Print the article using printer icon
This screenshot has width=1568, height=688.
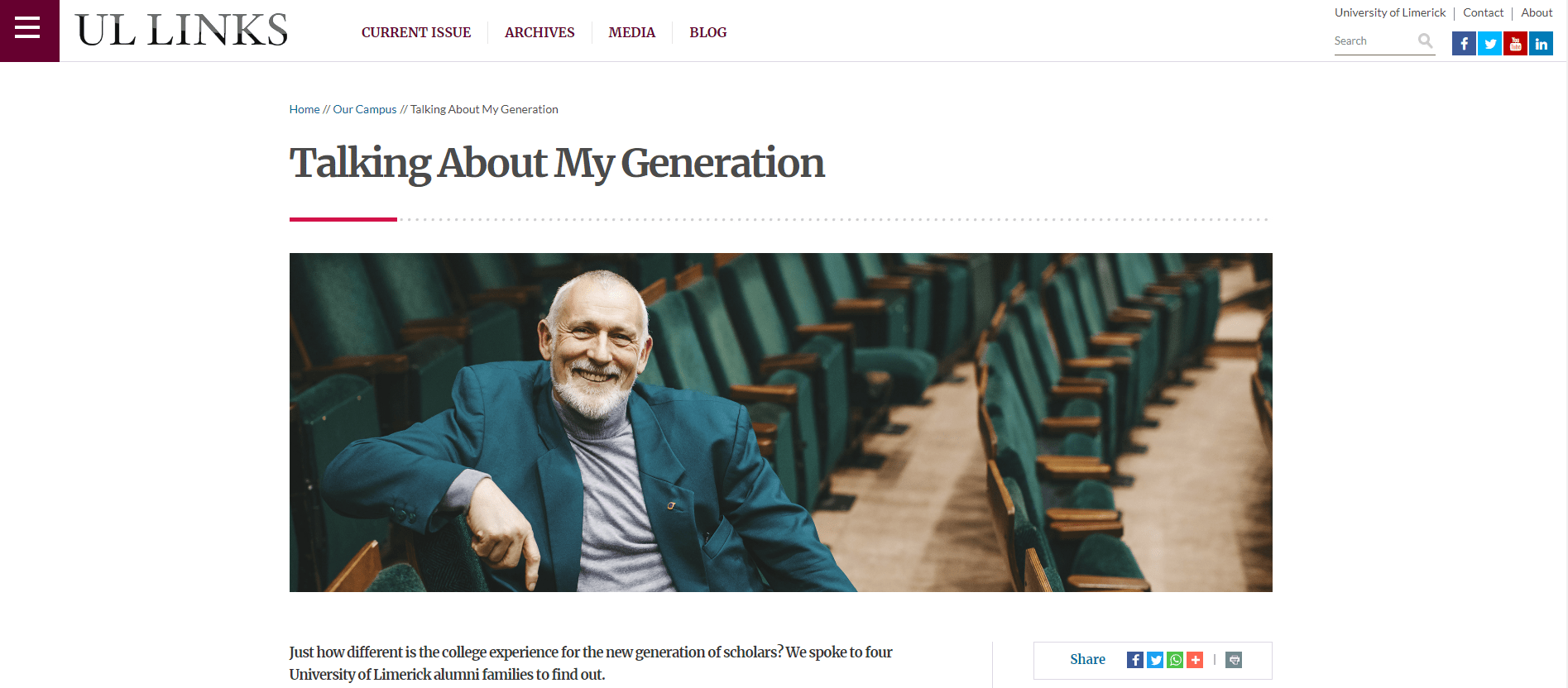(x=1234, y=660)
